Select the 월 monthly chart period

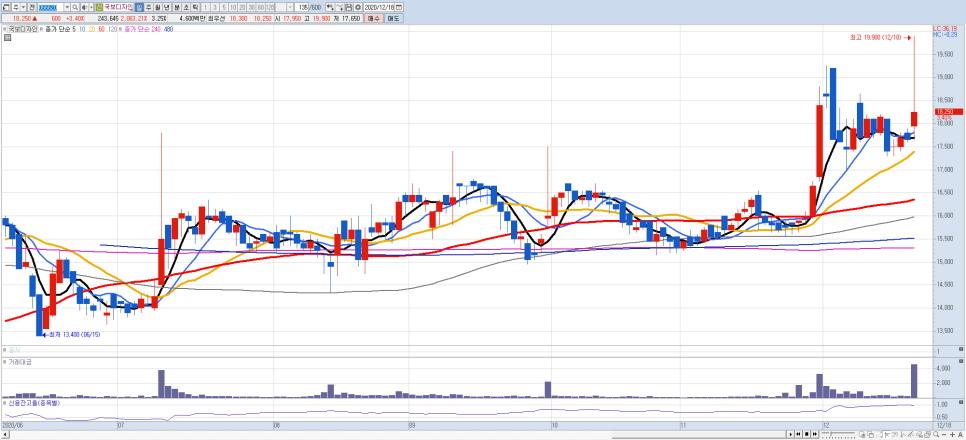(x=157, y=7)
